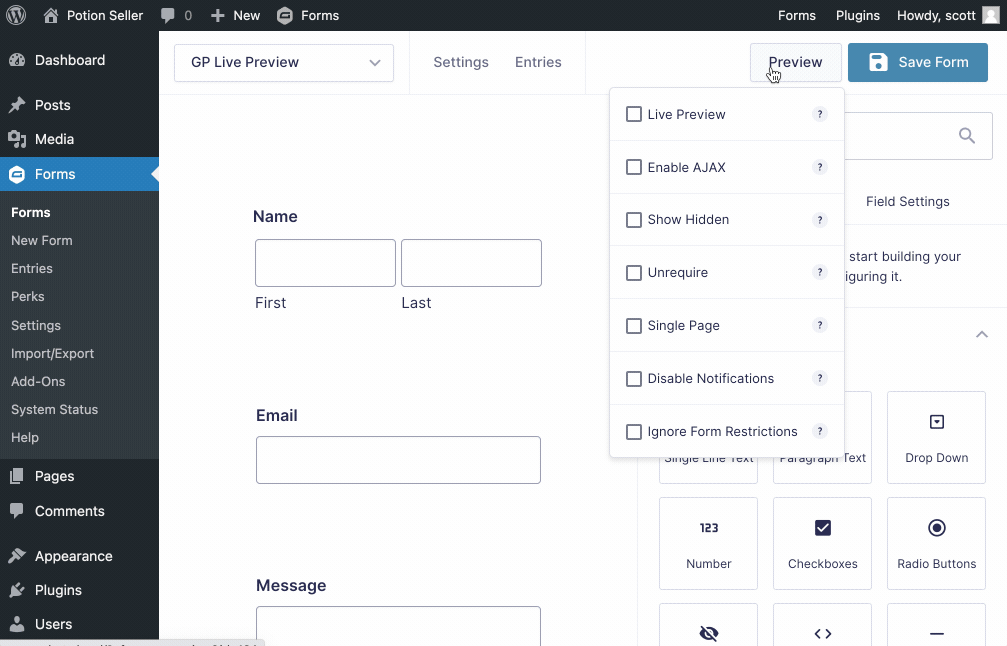This screenshot has width=1007, height=646.
Task: Add a Number field
Action: tap(708, 543)
